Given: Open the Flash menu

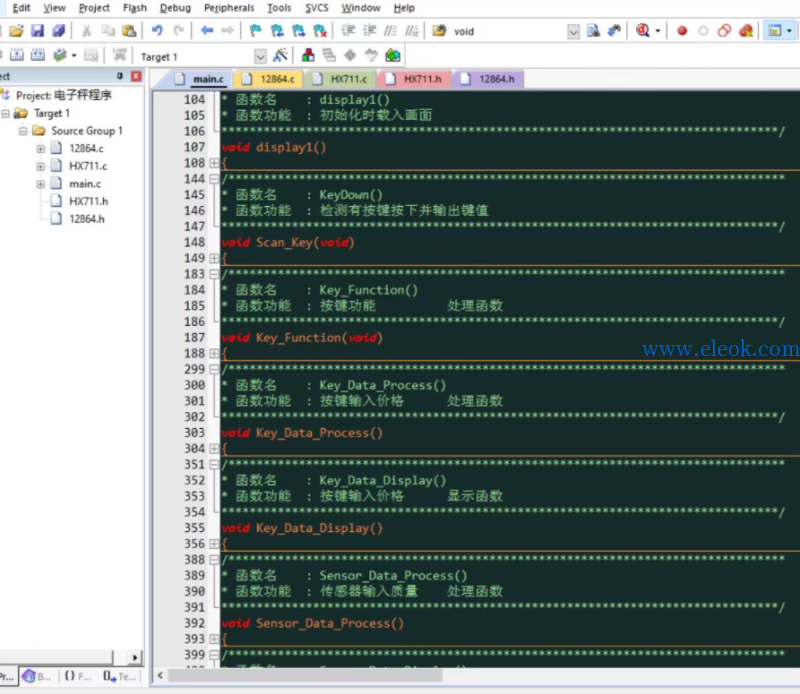Looking at the screenshot, I should tap(135, 8).
